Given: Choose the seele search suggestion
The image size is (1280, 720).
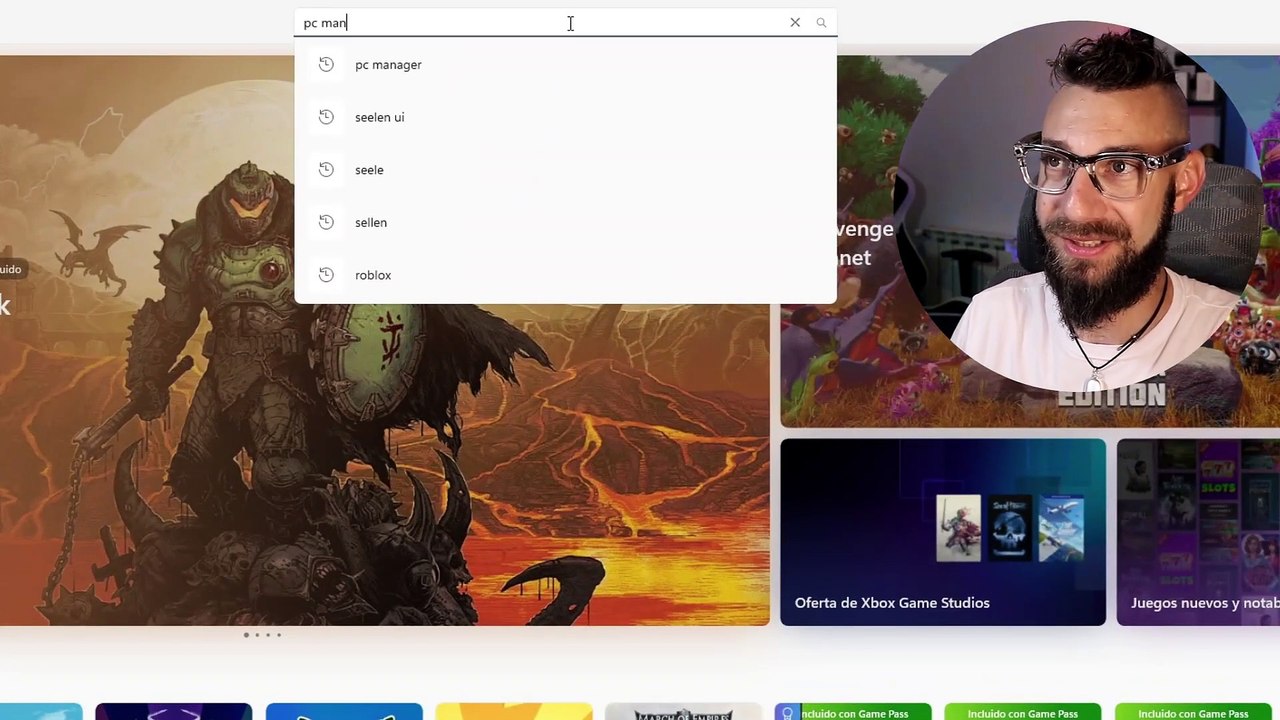Looking at the screenshot, I should pos(565,170).
